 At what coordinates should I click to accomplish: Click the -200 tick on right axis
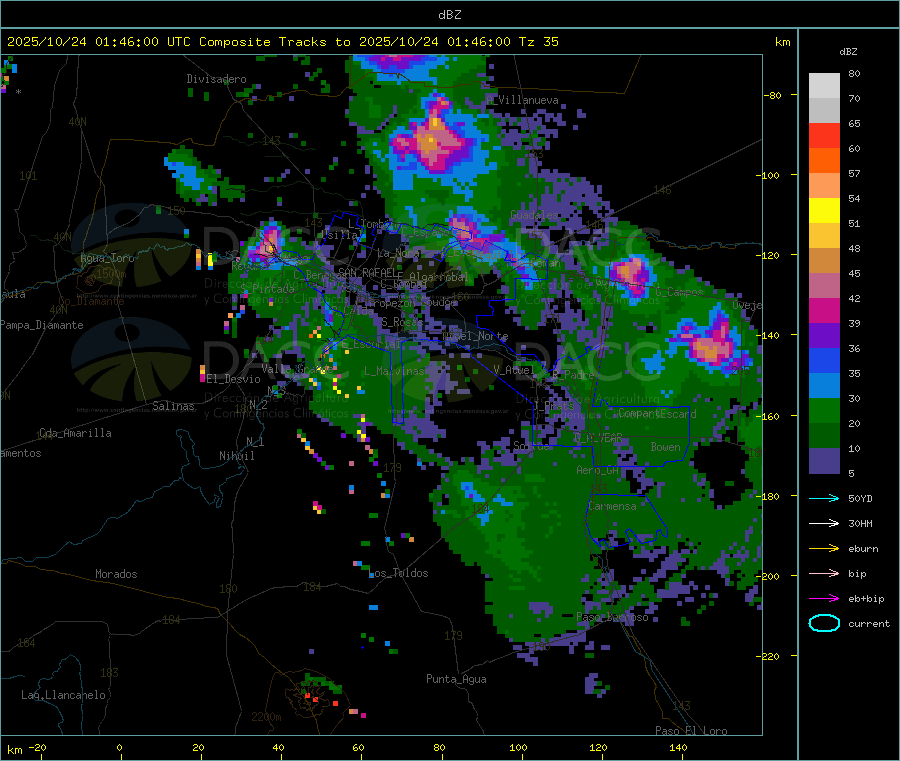[x=770, y=576]
